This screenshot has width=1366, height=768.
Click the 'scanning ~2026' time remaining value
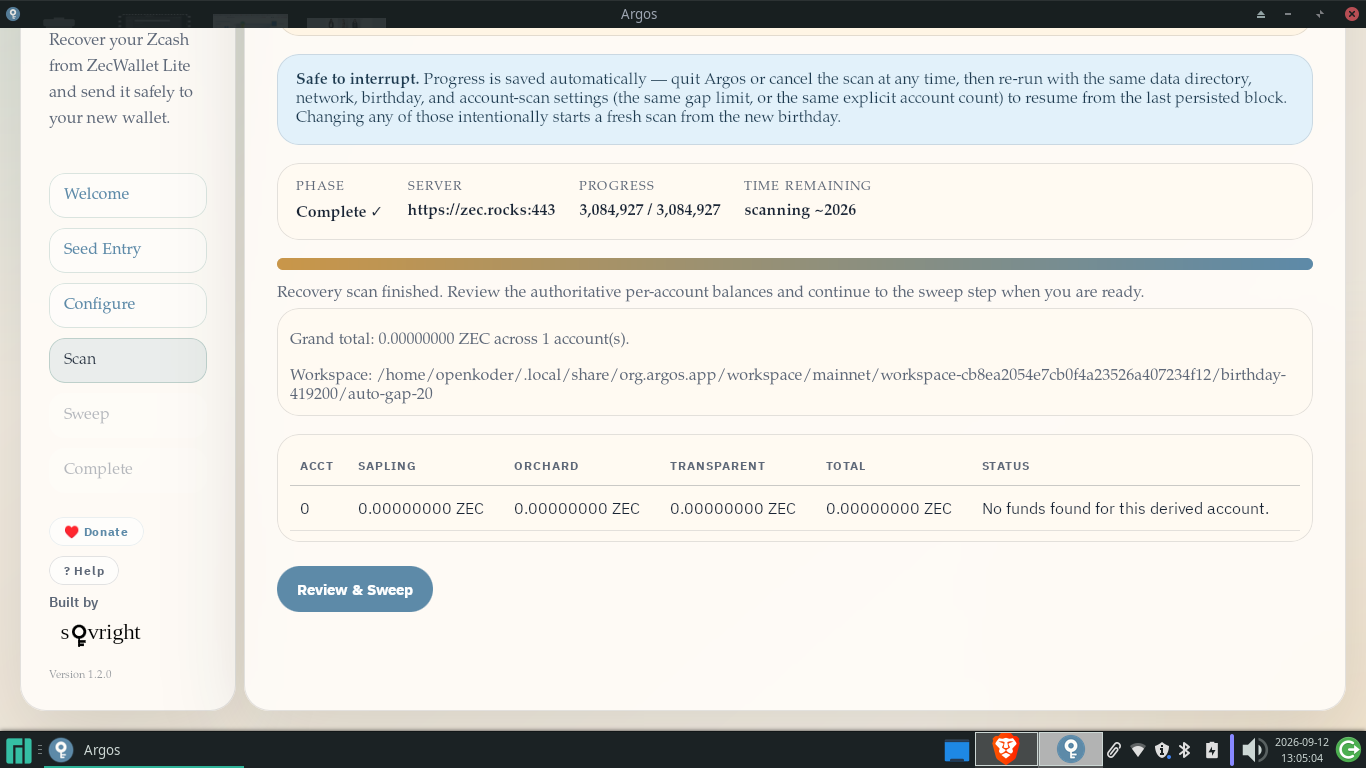800,210
